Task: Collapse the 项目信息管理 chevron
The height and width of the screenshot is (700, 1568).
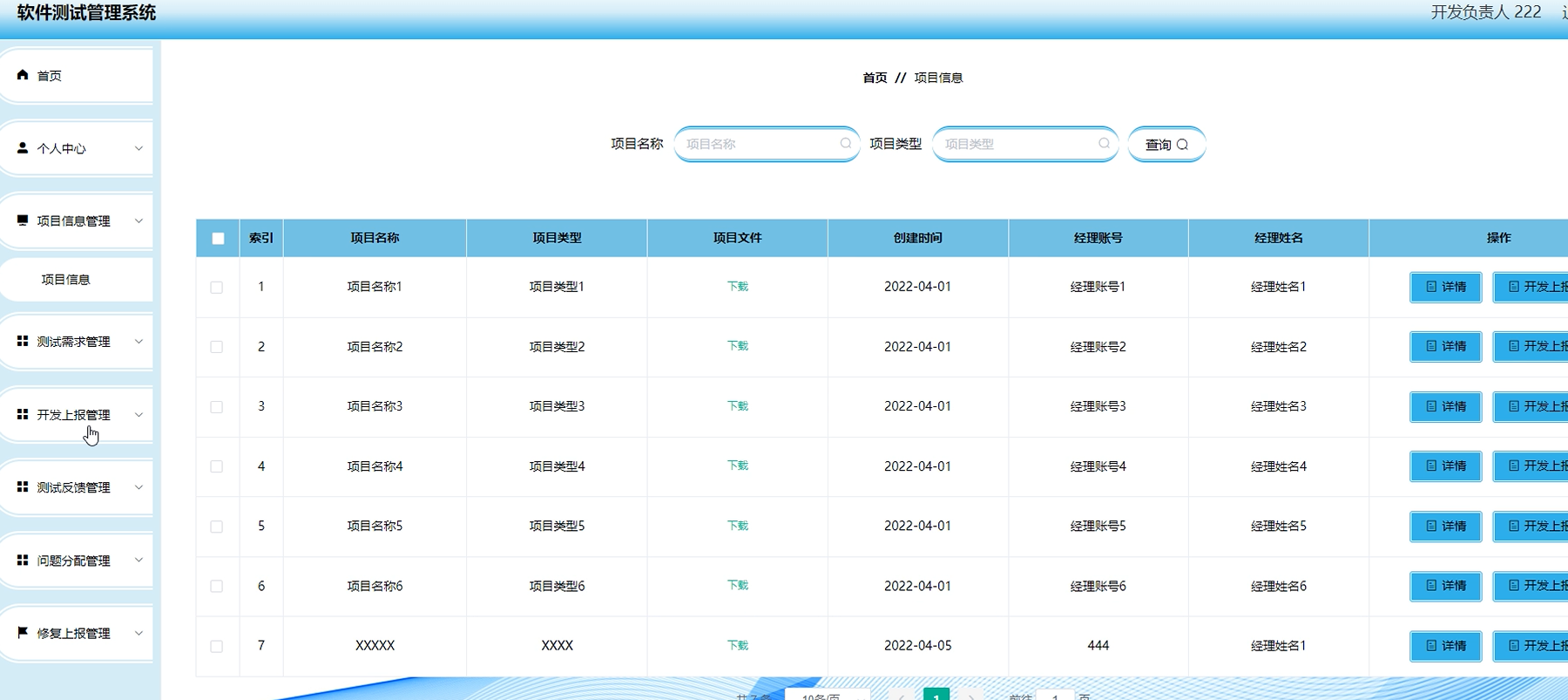Action: 139,221
